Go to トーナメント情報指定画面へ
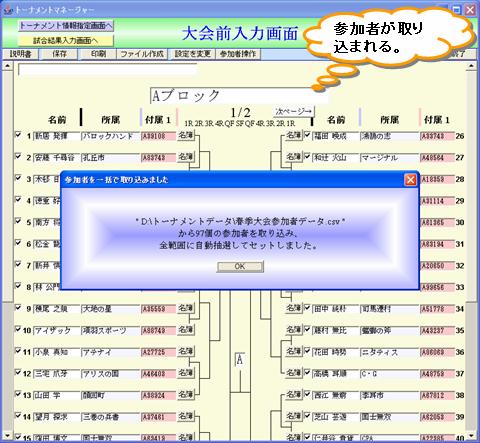480x443 pixels. pyautogui.click(x=66, y=26)
